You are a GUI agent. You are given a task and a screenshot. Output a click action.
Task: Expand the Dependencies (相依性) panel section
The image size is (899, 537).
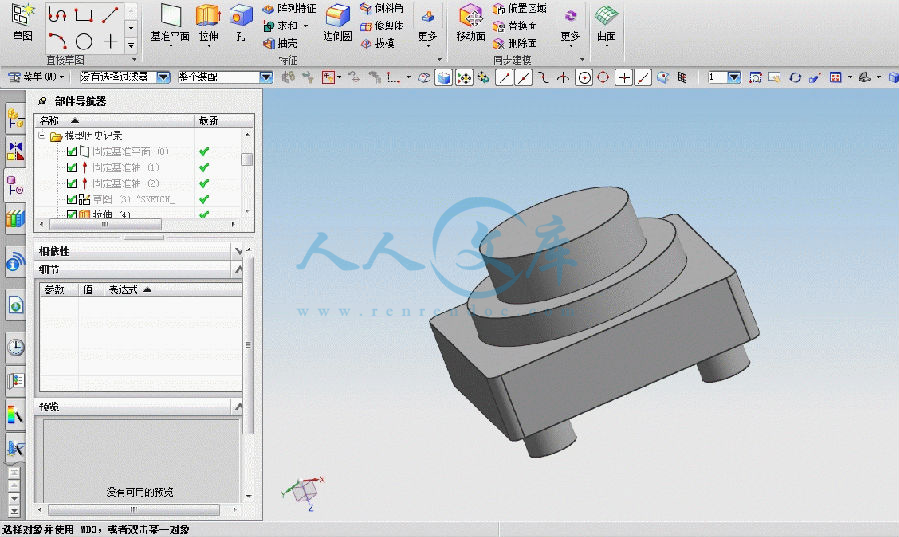click(x=239, y=251)
